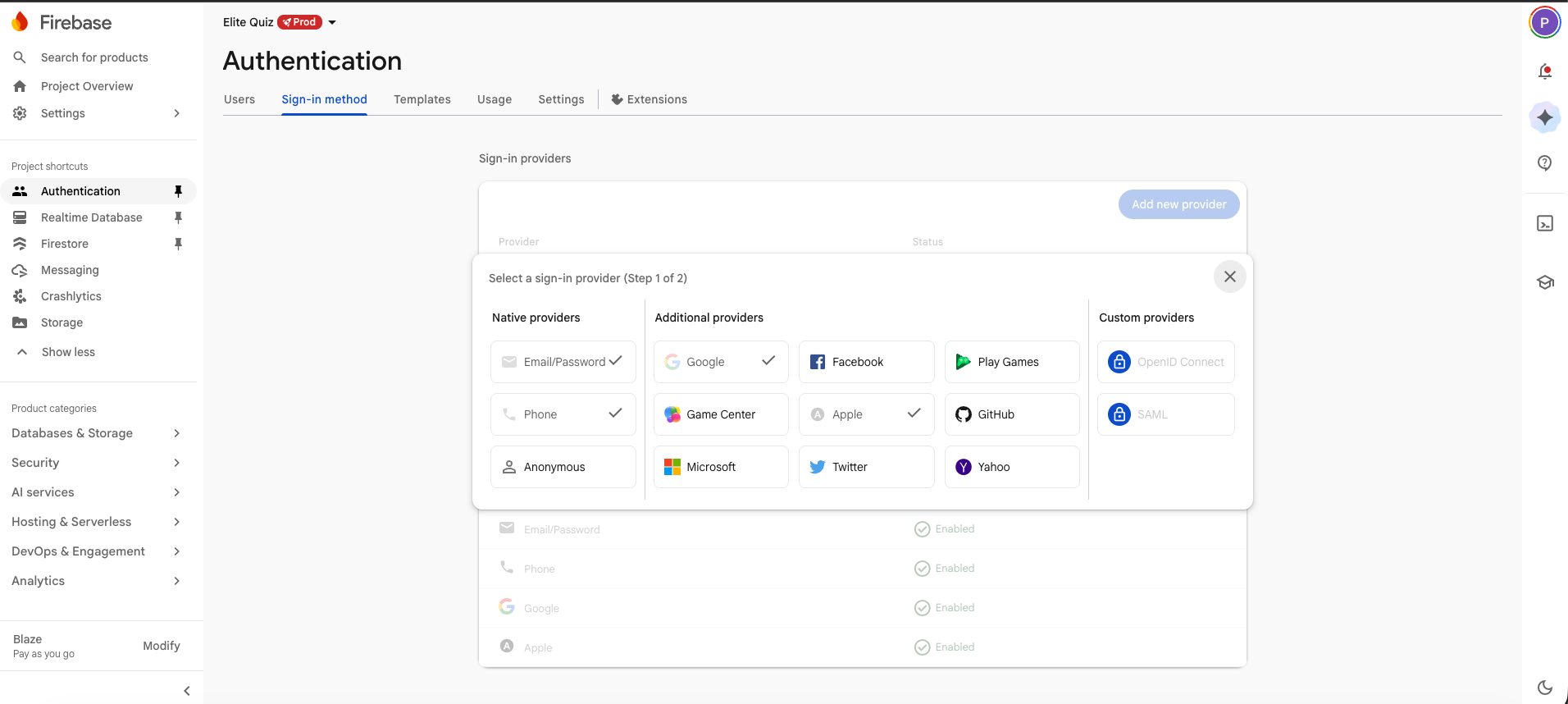
Task: Click the Phone row in provider table
Action: pos(863,569)
